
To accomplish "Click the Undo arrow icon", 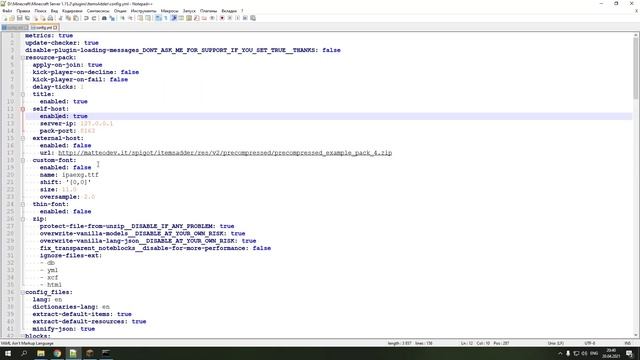I will pos(86,18).
